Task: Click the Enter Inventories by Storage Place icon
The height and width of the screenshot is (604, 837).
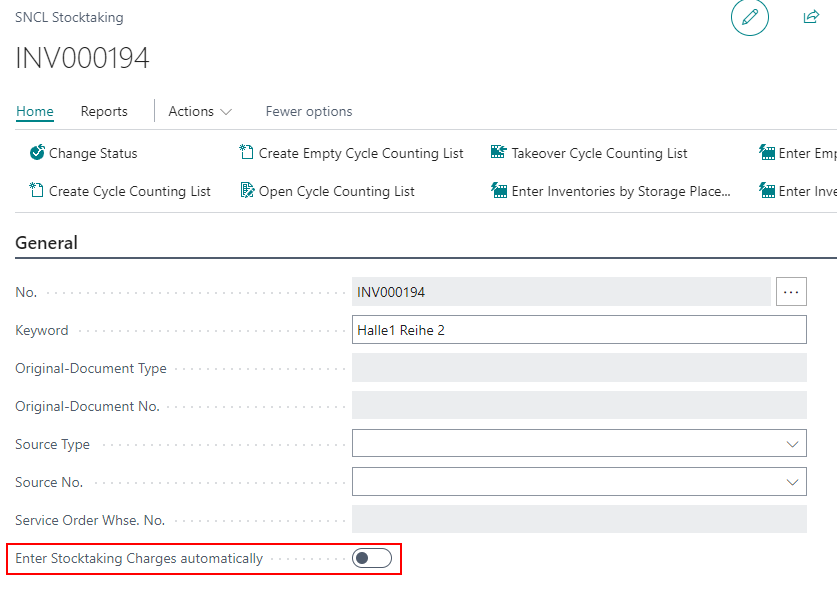Action: click(497, 190)
